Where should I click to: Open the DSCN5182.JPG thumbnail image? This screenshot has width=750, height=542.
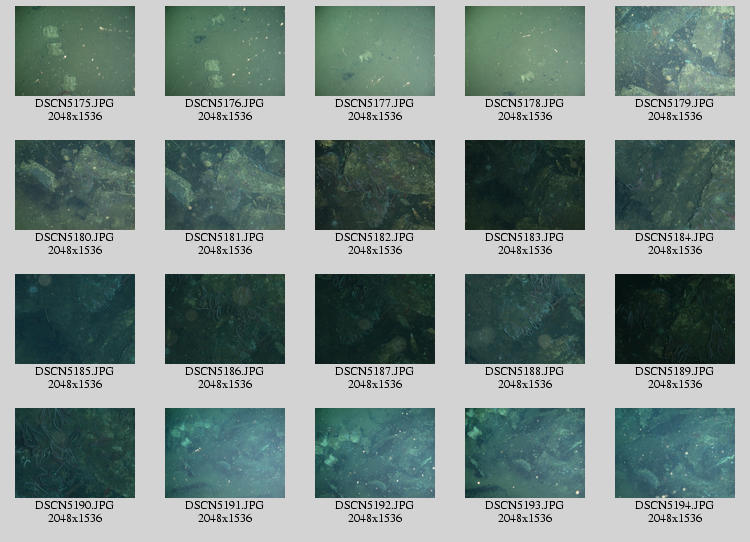tap(375, 185)
